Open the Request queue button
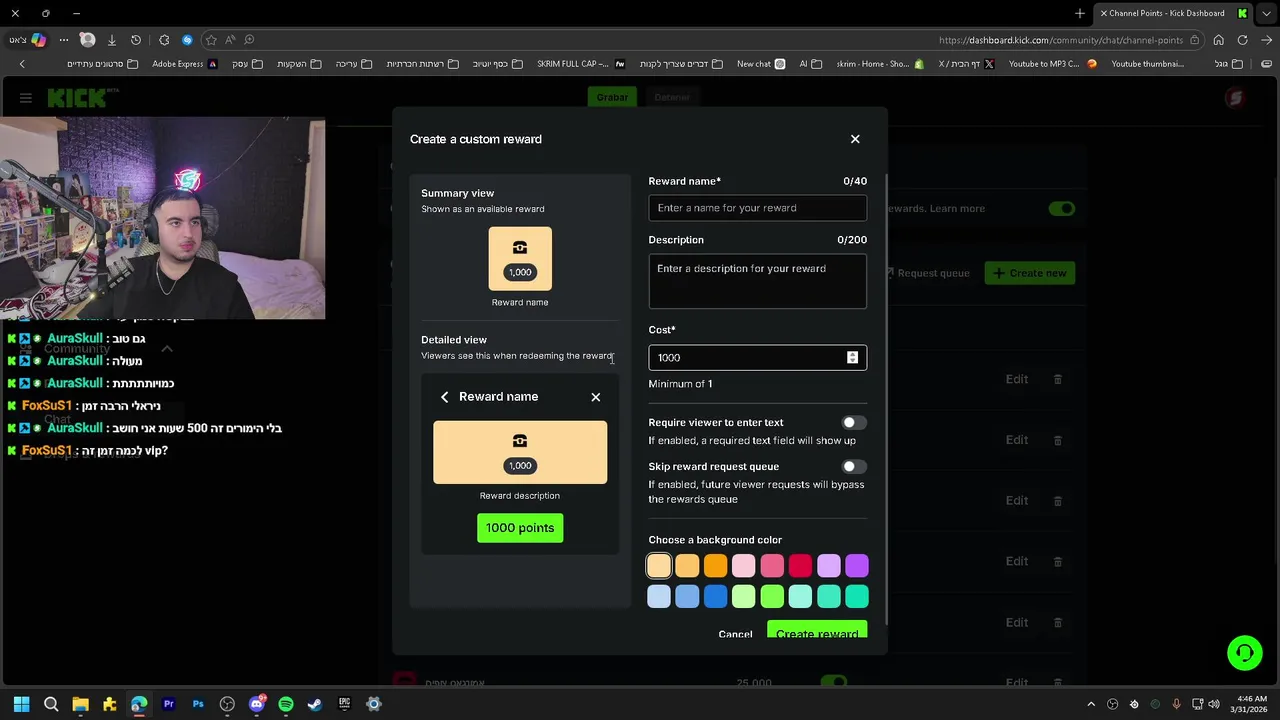The image size is (1280, 720). pos(926,273)
